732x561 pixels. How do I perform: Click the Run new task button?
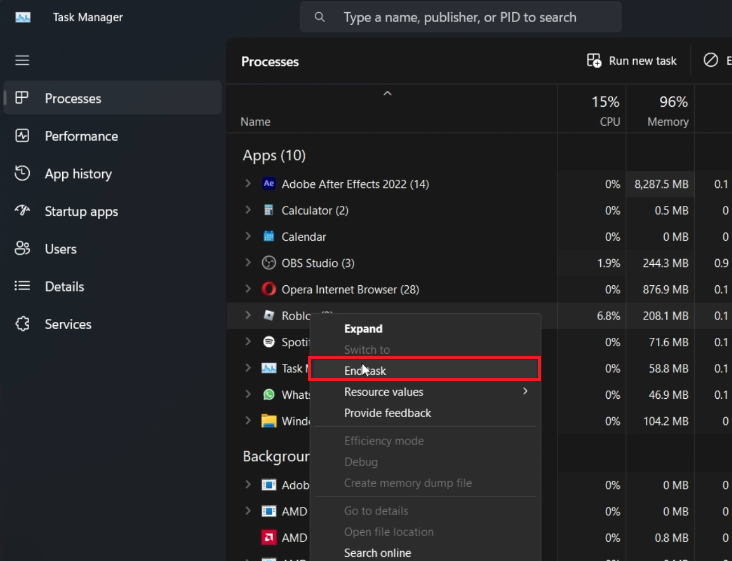pyautogui.click(x=632, y=61)
